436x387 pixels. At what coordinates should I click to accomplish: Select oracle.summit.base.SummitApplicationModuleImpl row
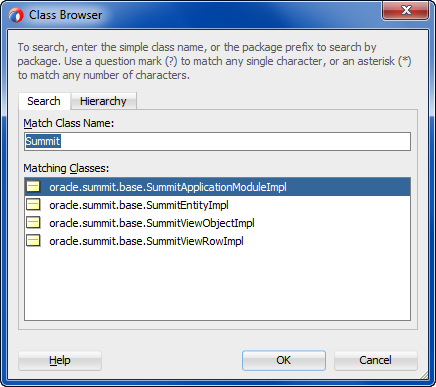[x=217, y=187]
